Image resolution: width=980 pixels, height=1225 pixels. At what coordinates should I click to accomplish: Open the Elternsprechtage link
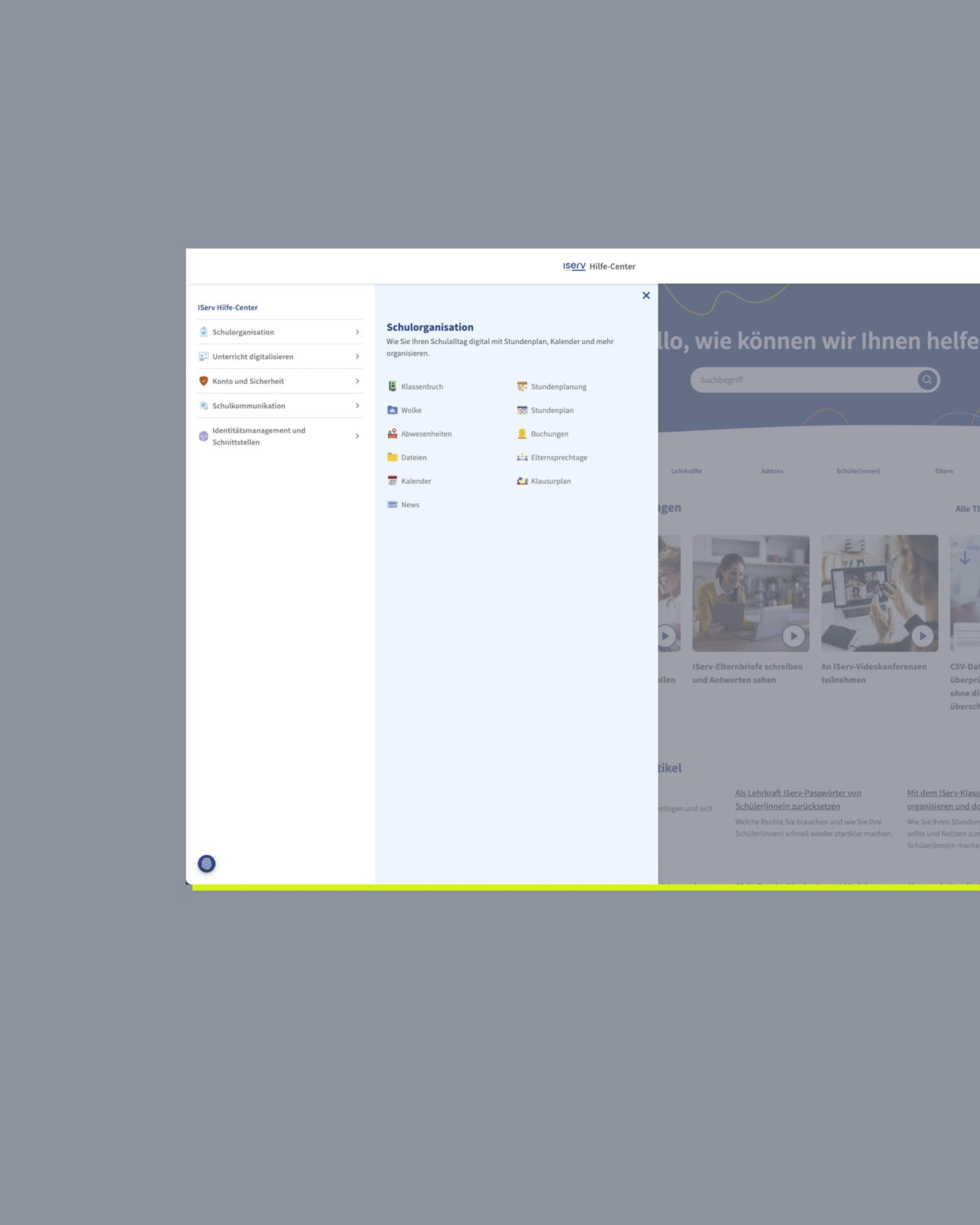click(558, 457)
